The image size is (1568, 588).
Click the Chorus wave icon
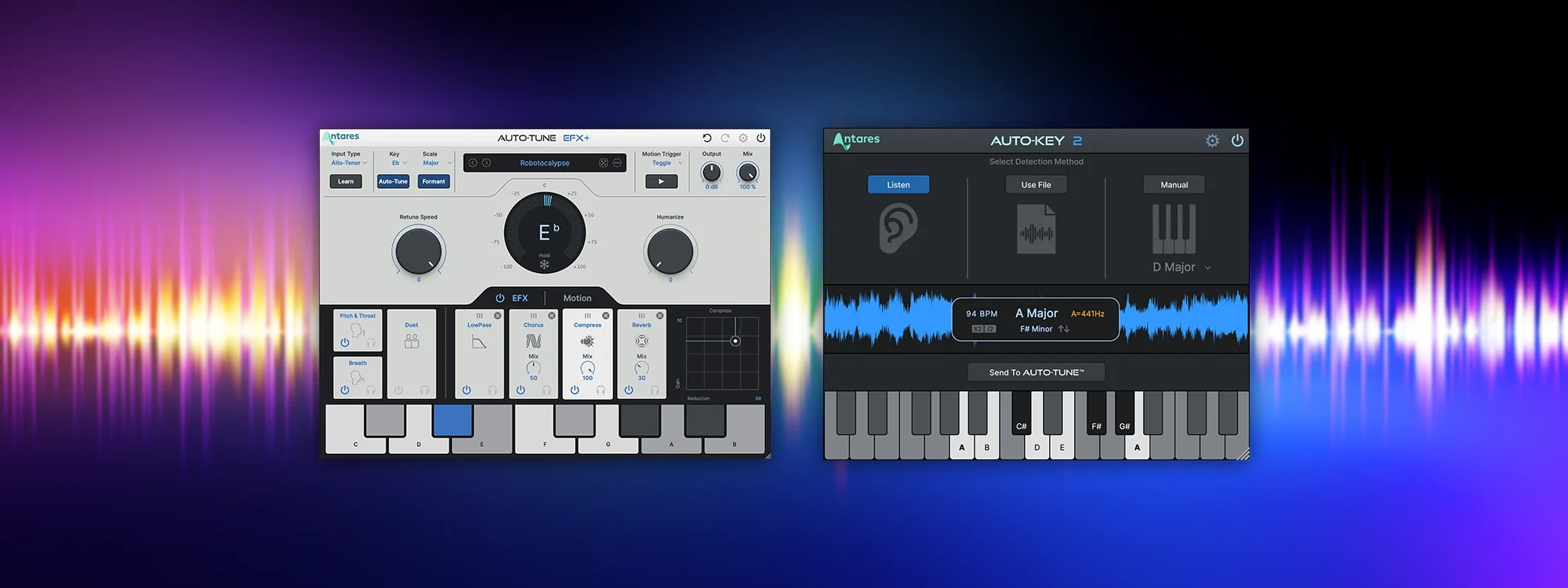(x=533, y=341)
